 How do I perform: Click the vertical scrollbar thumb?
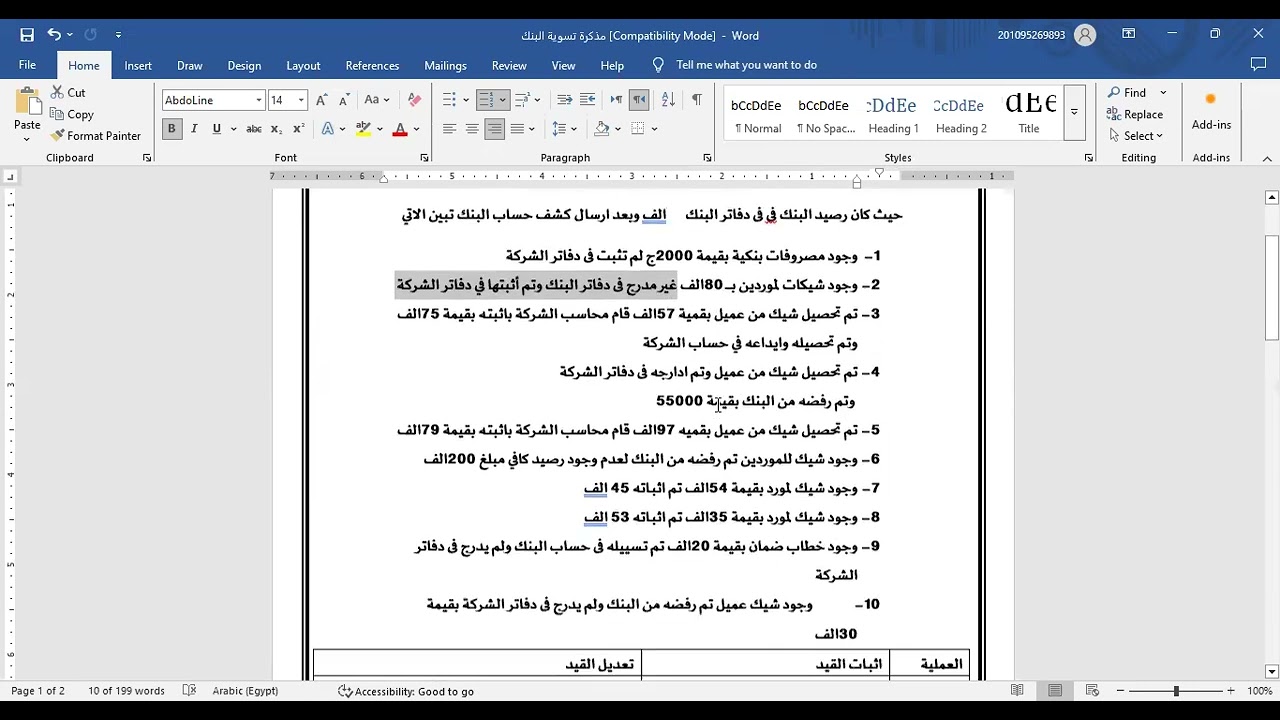[1272, 287]
